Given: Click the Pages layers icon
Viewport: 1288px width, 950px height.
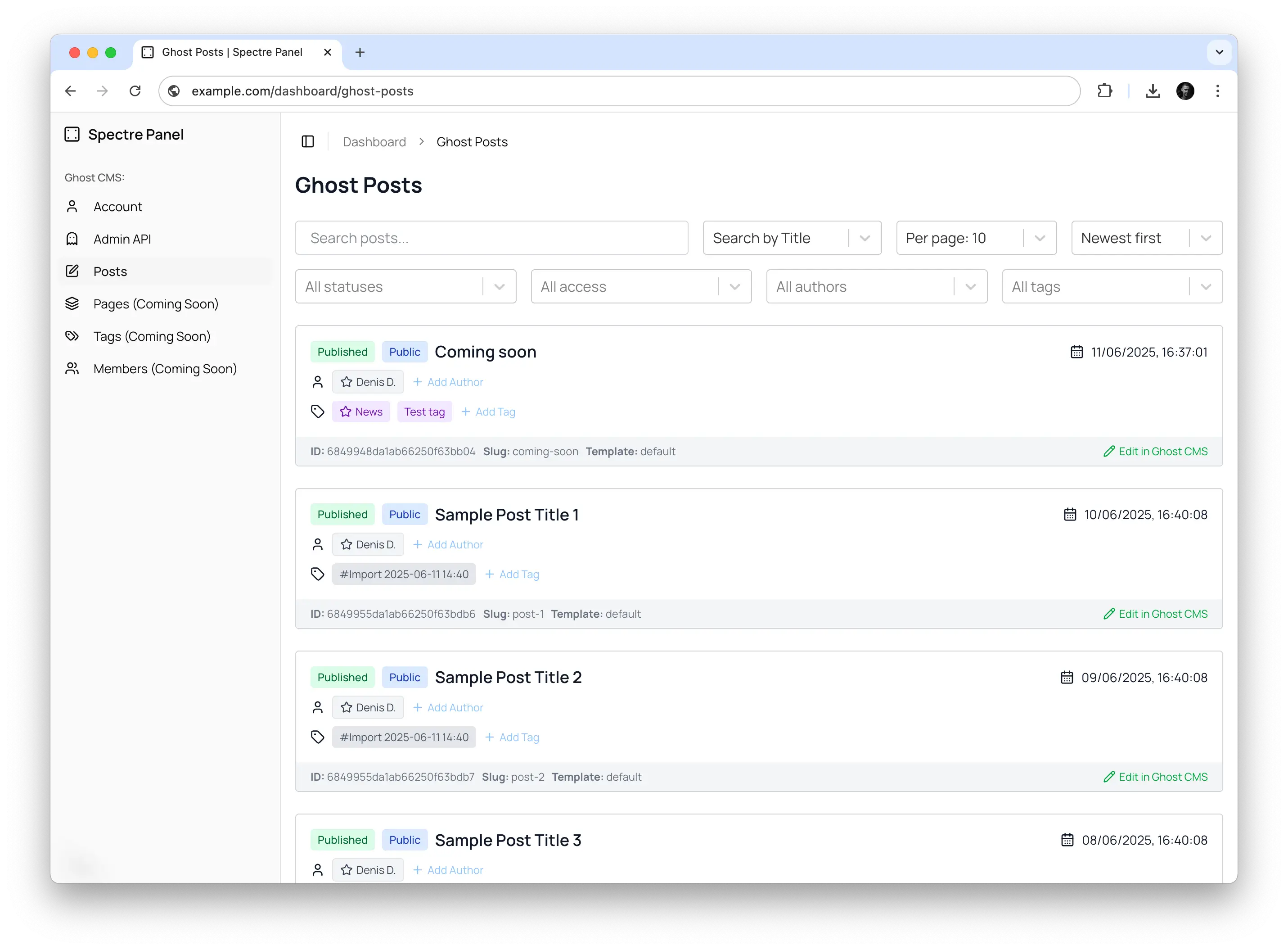Looking at the screenshot, I should [72, 303].
